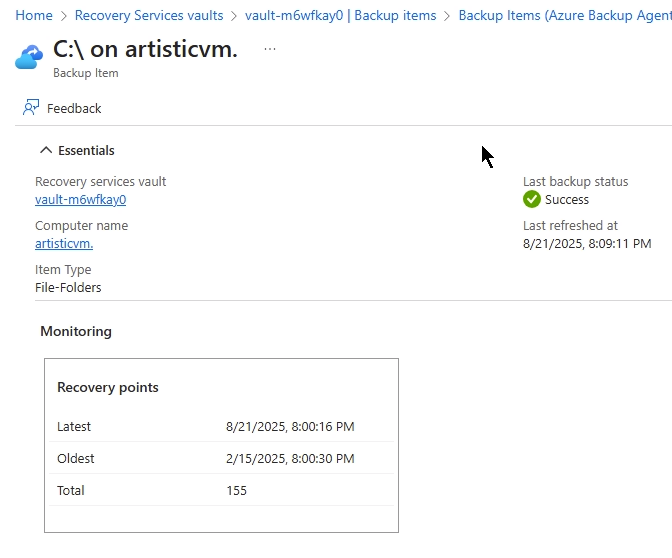This screenshot has width=672, height=558.
Task: Click the Computer name label
Action: (81, 225)
